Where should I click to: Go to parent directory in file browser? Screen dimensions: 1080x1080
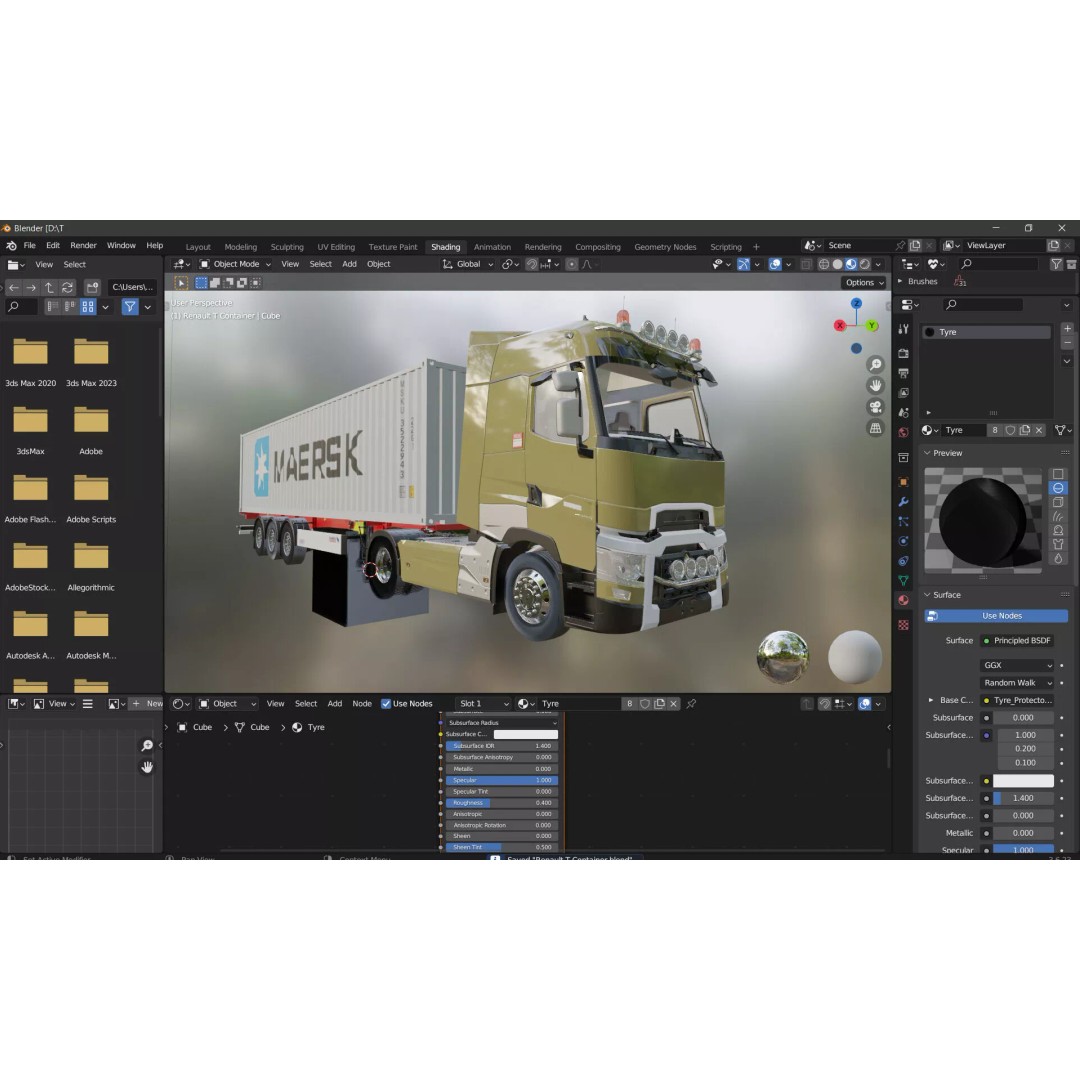pyautogui.click(x=49, y=287)
